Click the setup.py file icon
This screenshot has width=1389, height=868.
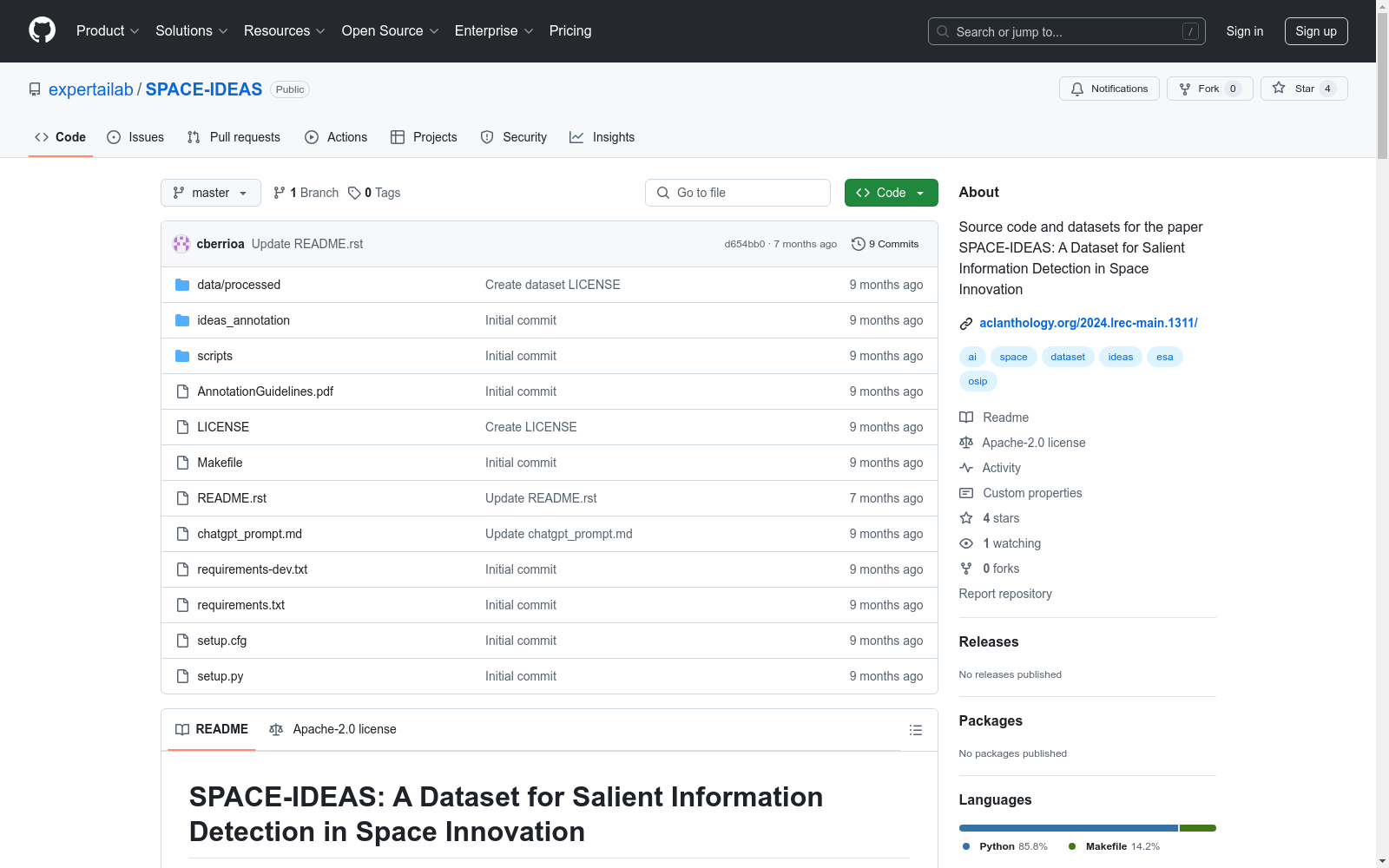pos(182,676)
